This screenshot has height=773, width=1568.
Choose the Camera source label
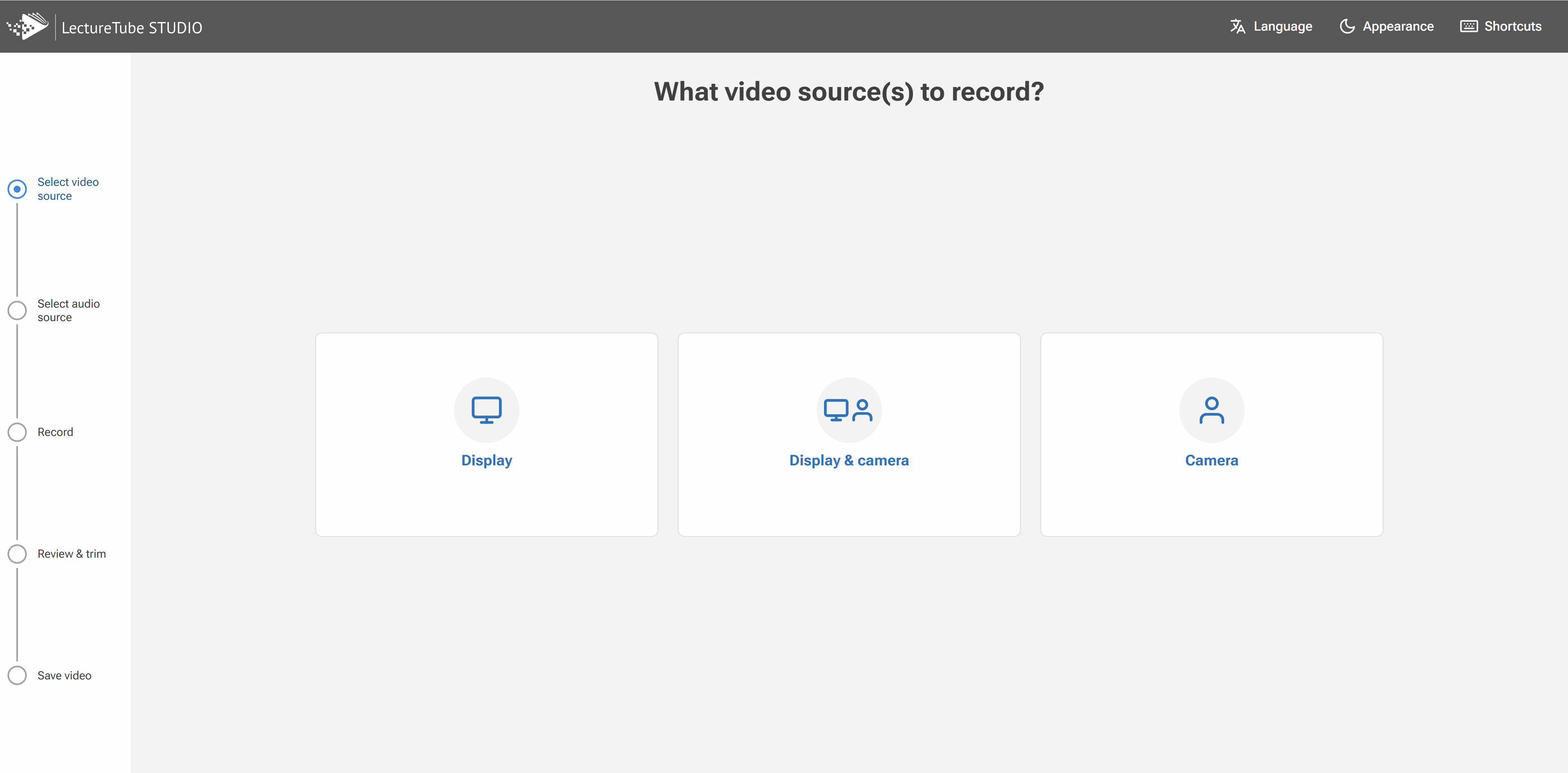(x=1211, y=460)
